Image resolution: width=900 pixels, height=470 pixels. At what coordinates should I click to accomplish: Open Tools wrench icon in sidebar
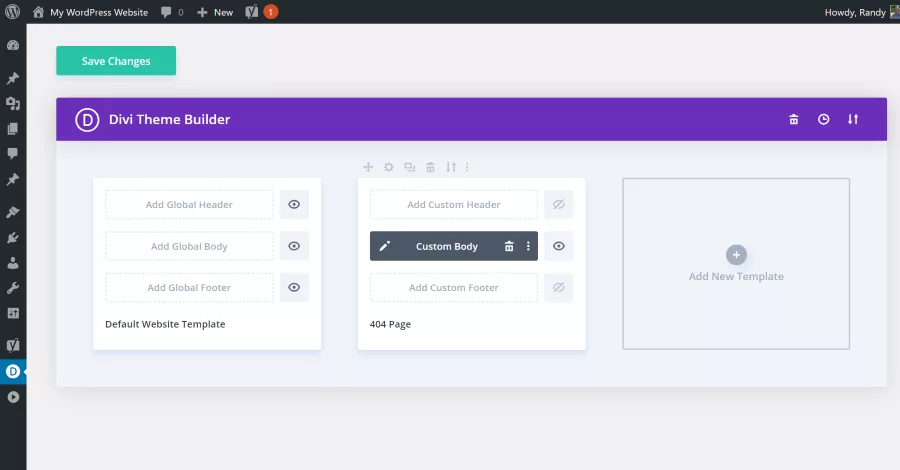click(13, 288)
